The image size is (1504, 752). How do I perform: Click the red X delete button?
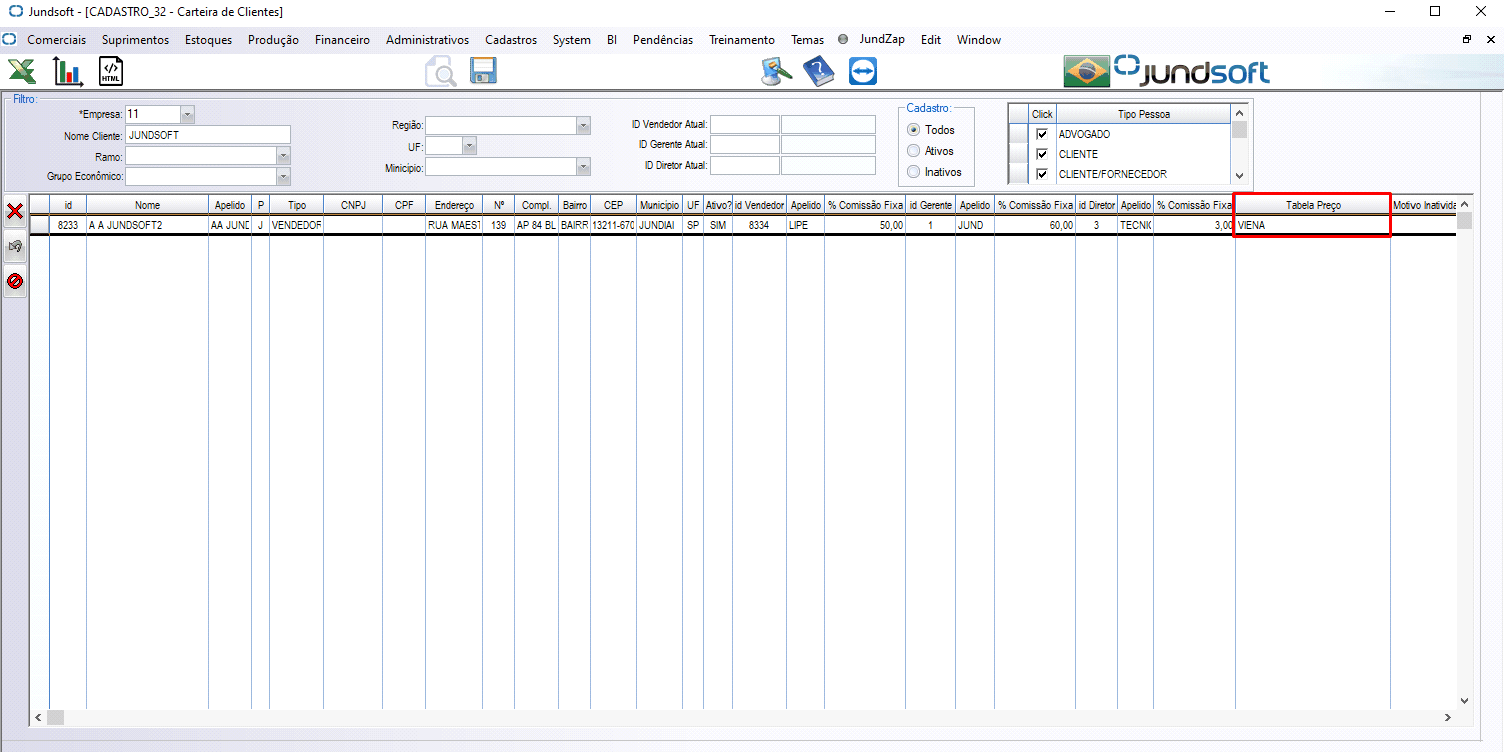(15, 211)
